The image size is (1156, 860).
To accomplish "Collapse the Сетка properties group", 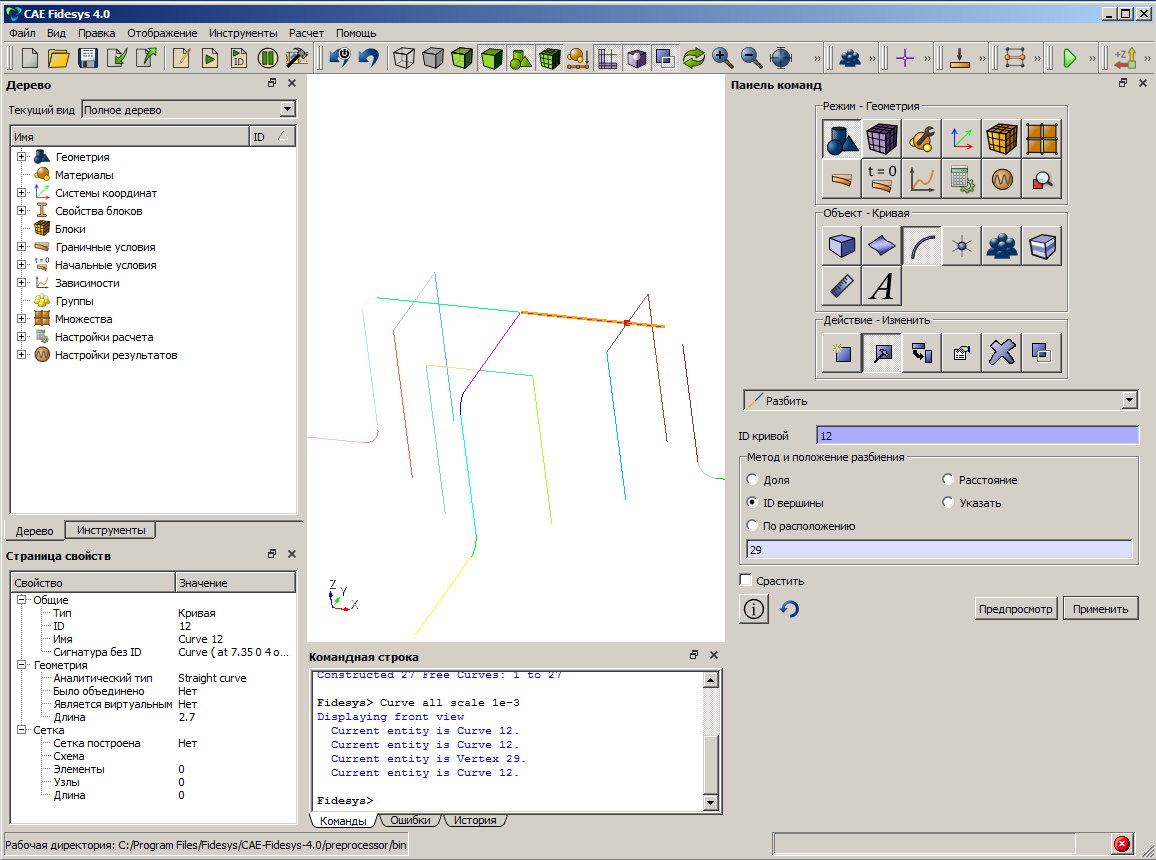I will click(21, 730).
